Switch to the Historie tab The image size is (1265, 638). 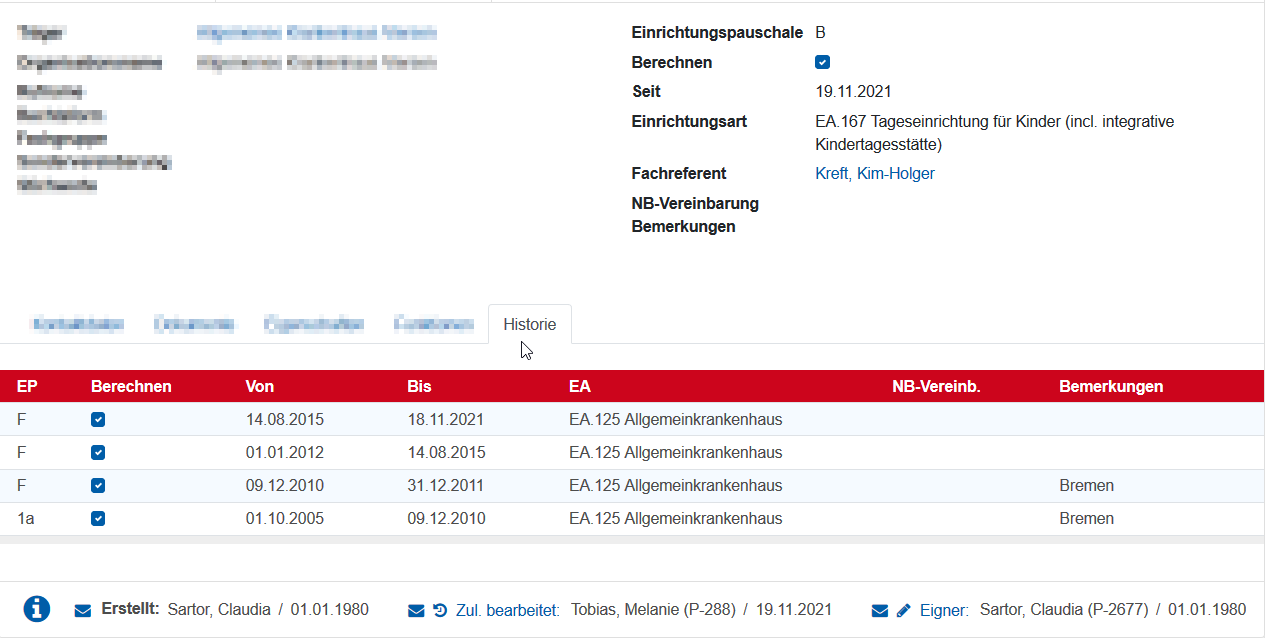[x=529, y=325]
